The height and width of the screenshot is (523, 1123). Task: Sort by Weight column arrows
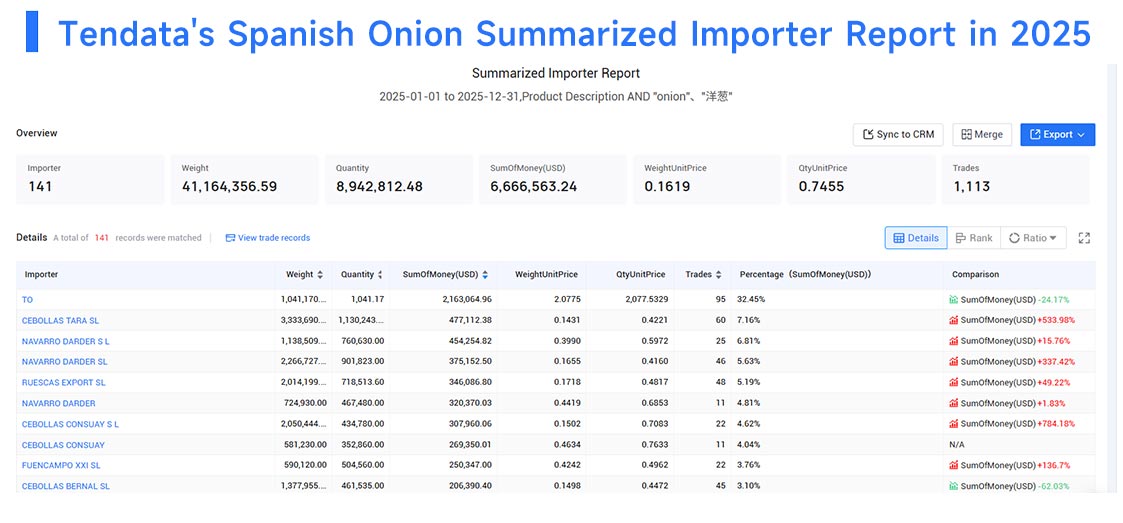pyautogui.click(x=320, y=274)
